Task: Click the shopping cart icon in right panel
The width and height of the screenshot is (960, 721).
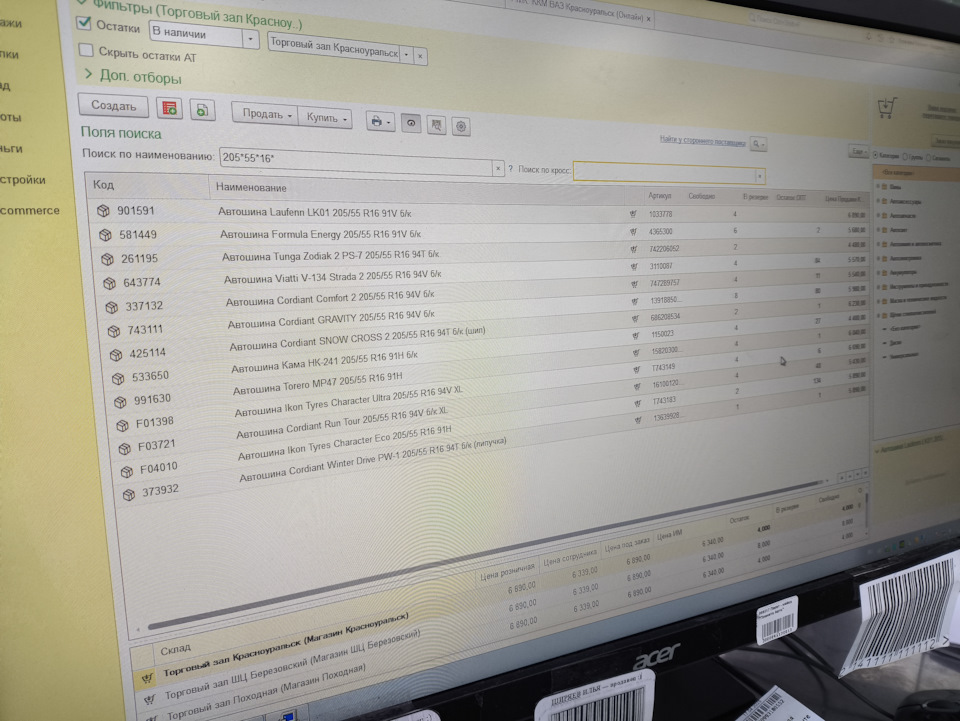Action: tap(886, 108)
